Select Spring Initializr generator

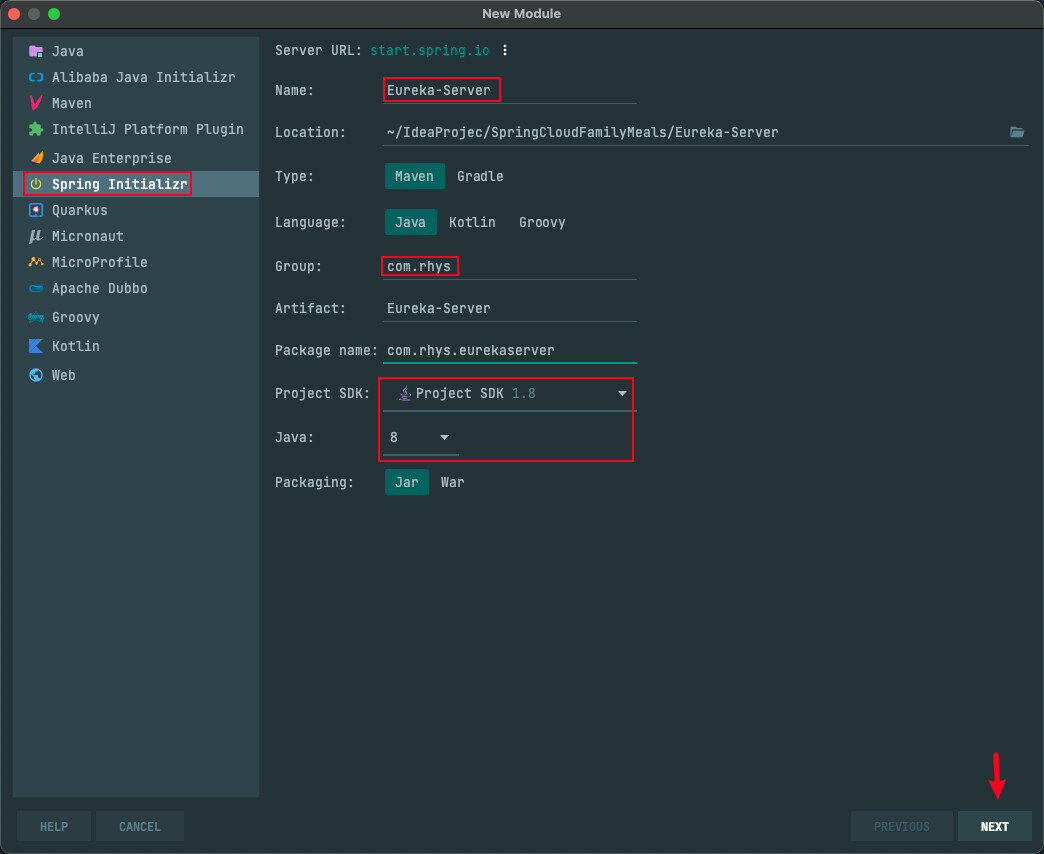coord(136,184)
